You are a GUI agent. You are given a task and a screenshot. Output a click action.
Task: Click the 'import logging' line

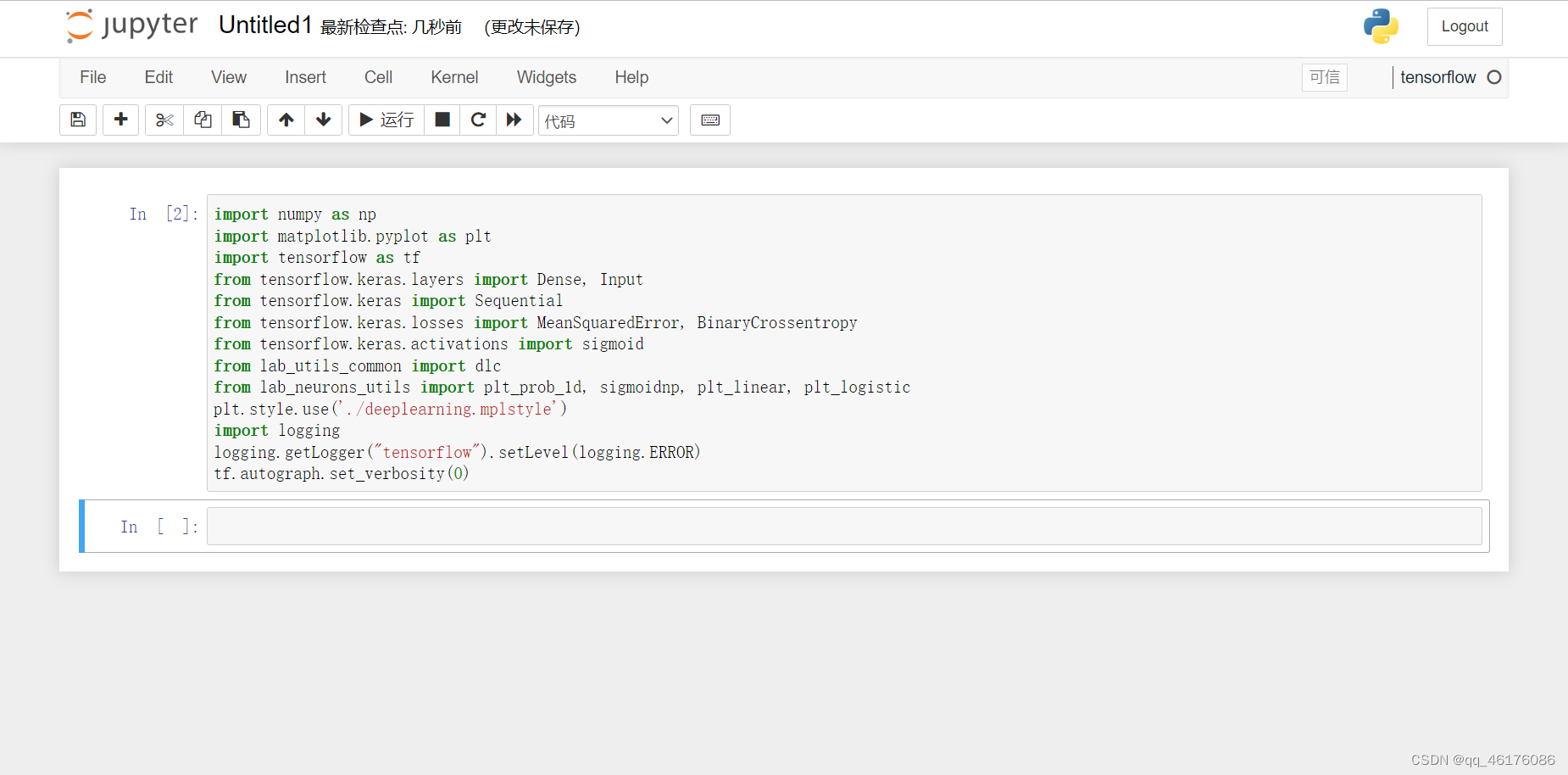click(276, 431)
